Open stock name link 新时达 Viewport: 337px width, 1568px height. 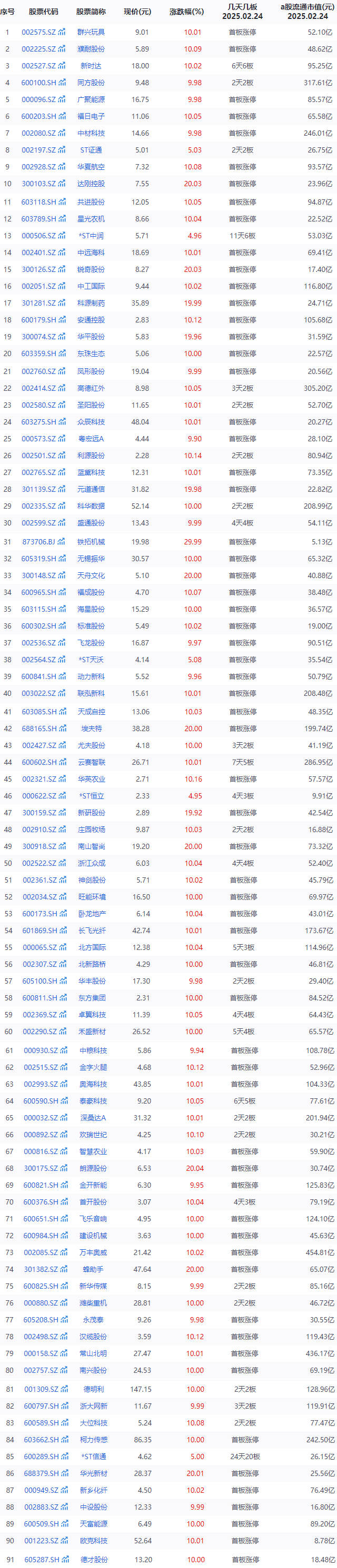point(91,66)
